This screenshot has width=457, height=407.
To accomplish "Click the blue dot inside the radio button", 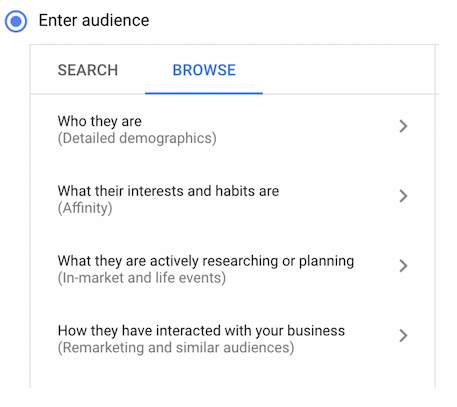I will point(16,21).
